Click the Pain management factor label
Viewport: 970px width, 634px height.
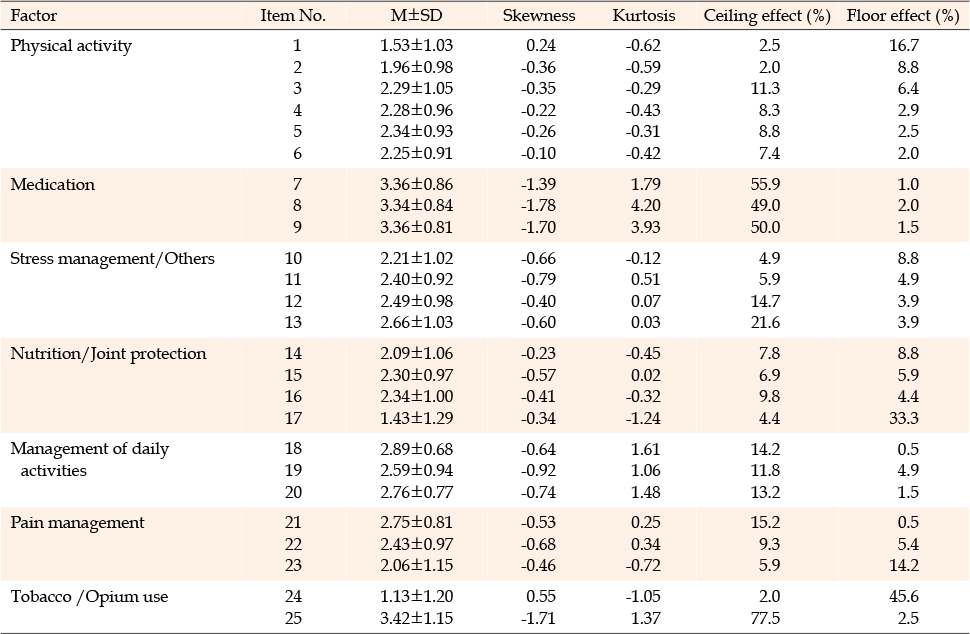coord(77,523)
